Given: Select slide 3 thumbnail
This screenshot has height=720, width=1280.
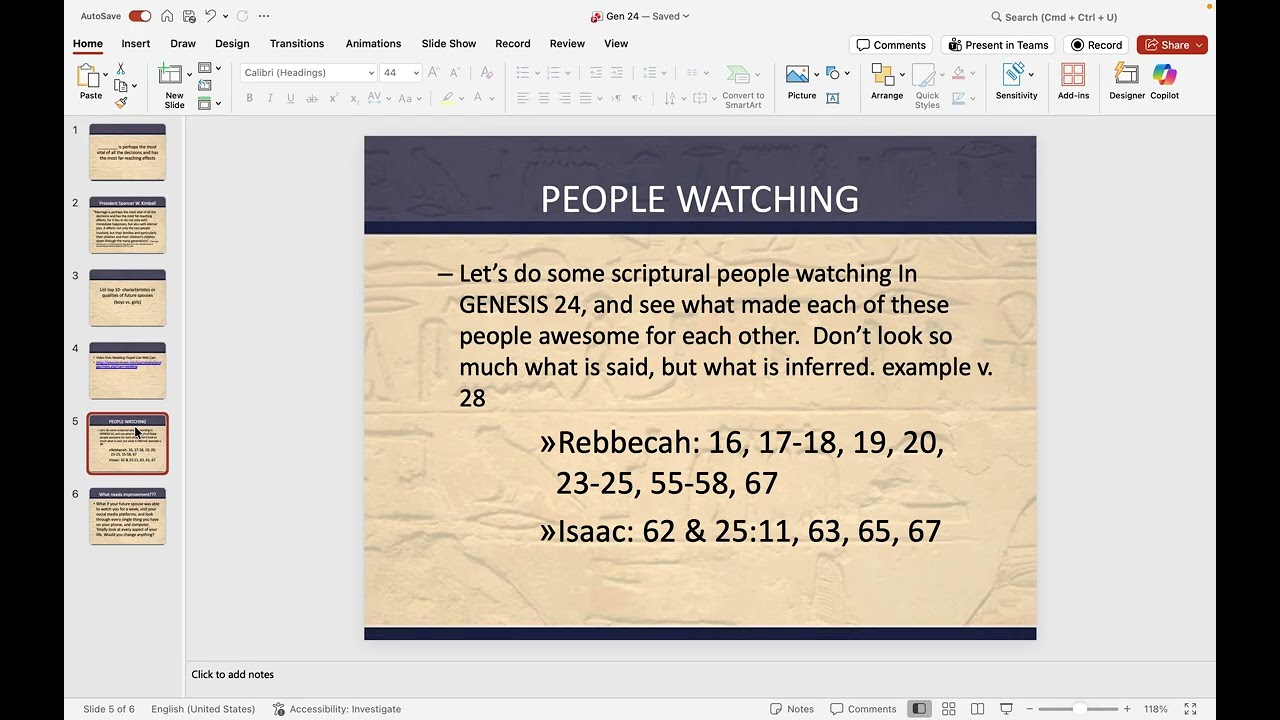Looking at the screenshot, I should click(128, 297).
